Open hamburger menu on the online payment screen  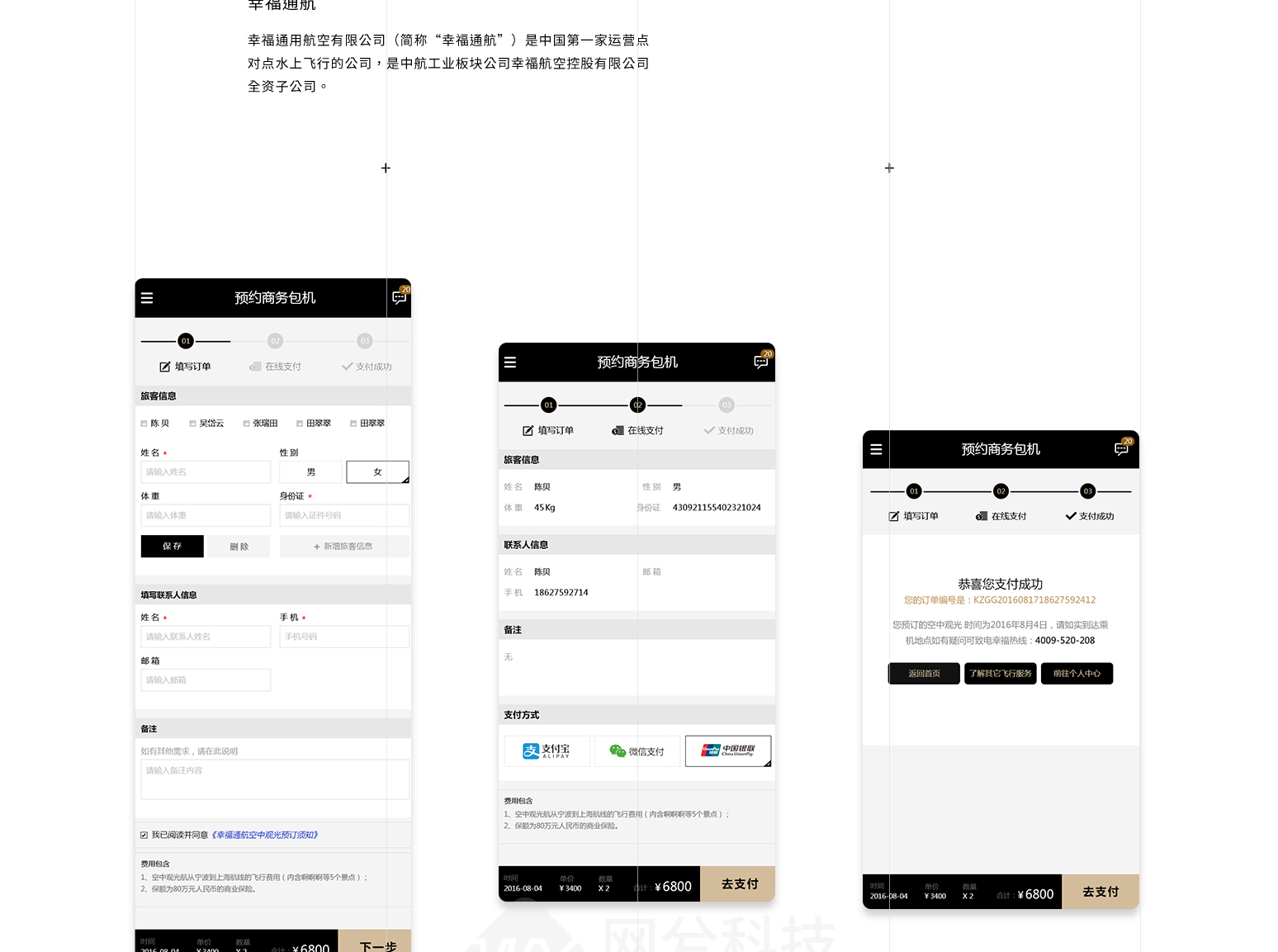[x=510, y=362]
